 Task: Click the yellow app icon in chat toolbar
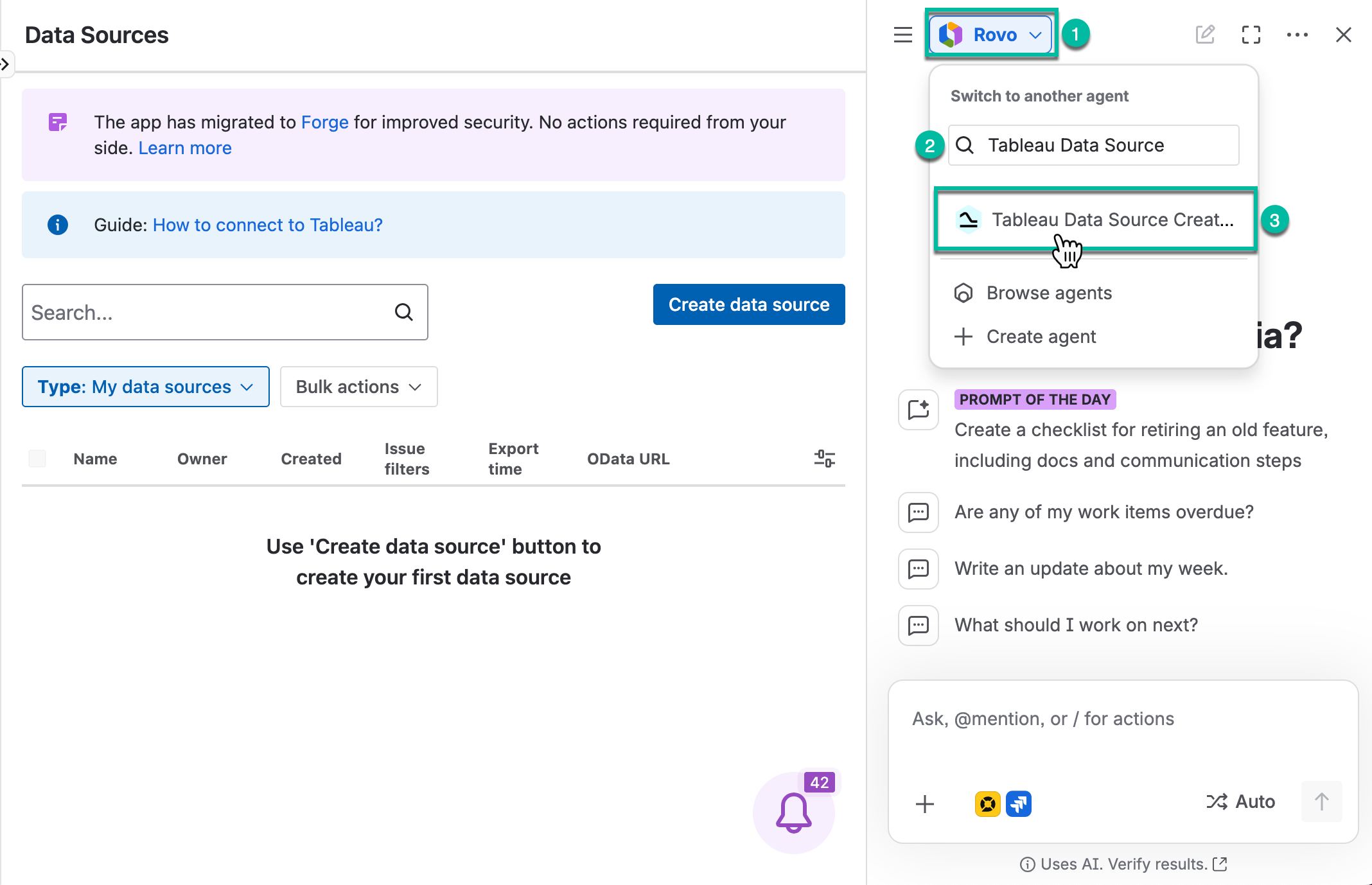tap(988, 803)
